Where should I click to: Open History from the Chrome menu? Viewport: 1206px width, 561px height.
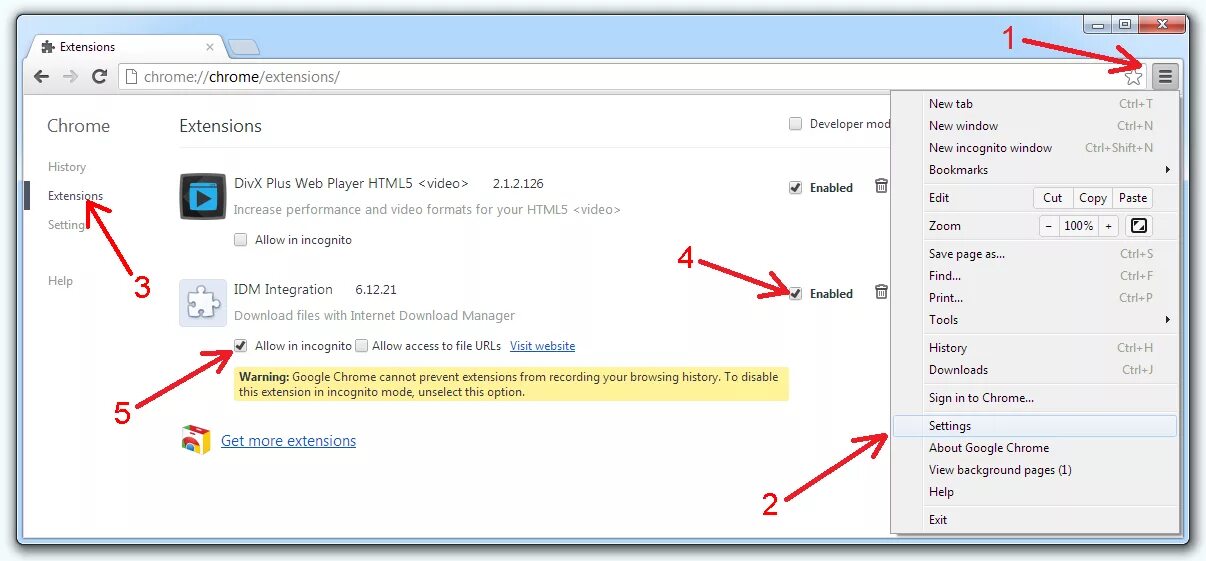(x=1035, y=348)
